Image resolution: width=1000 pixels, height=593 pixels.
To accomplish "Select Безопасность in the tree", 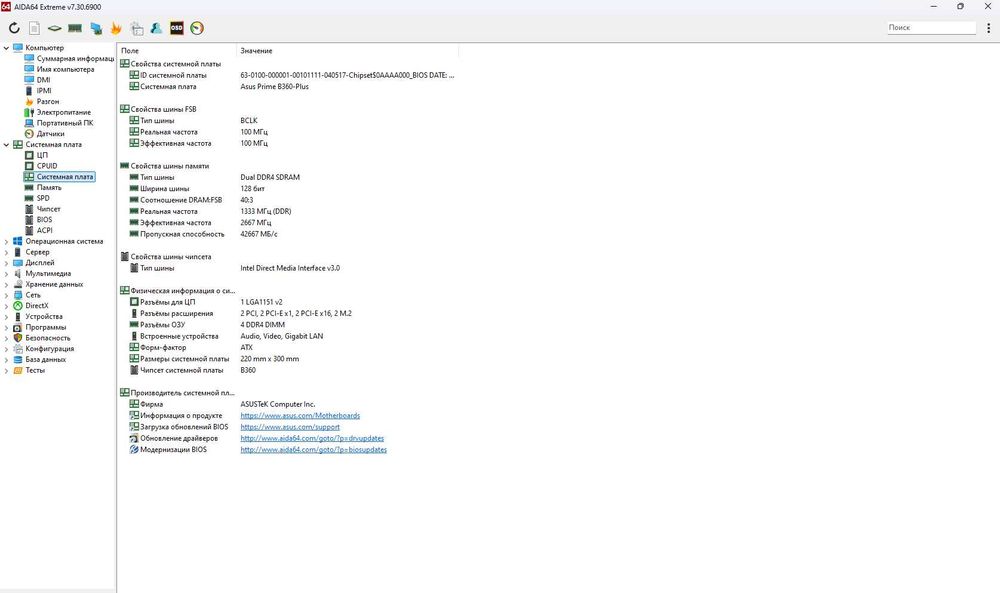I will pos(48,338).
